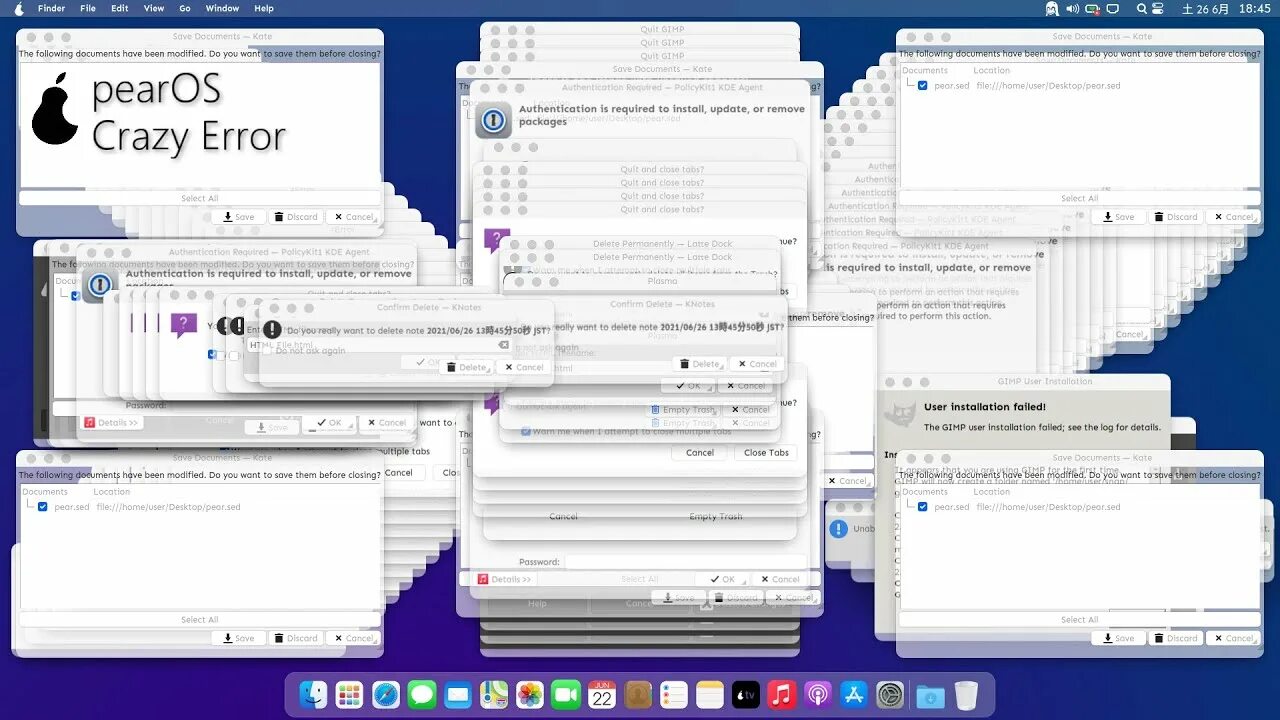1280x720 pixels.
Task: Click Cancel in bottom-right Kate window
Action: pyautogui.click(x=1233, y=638)
